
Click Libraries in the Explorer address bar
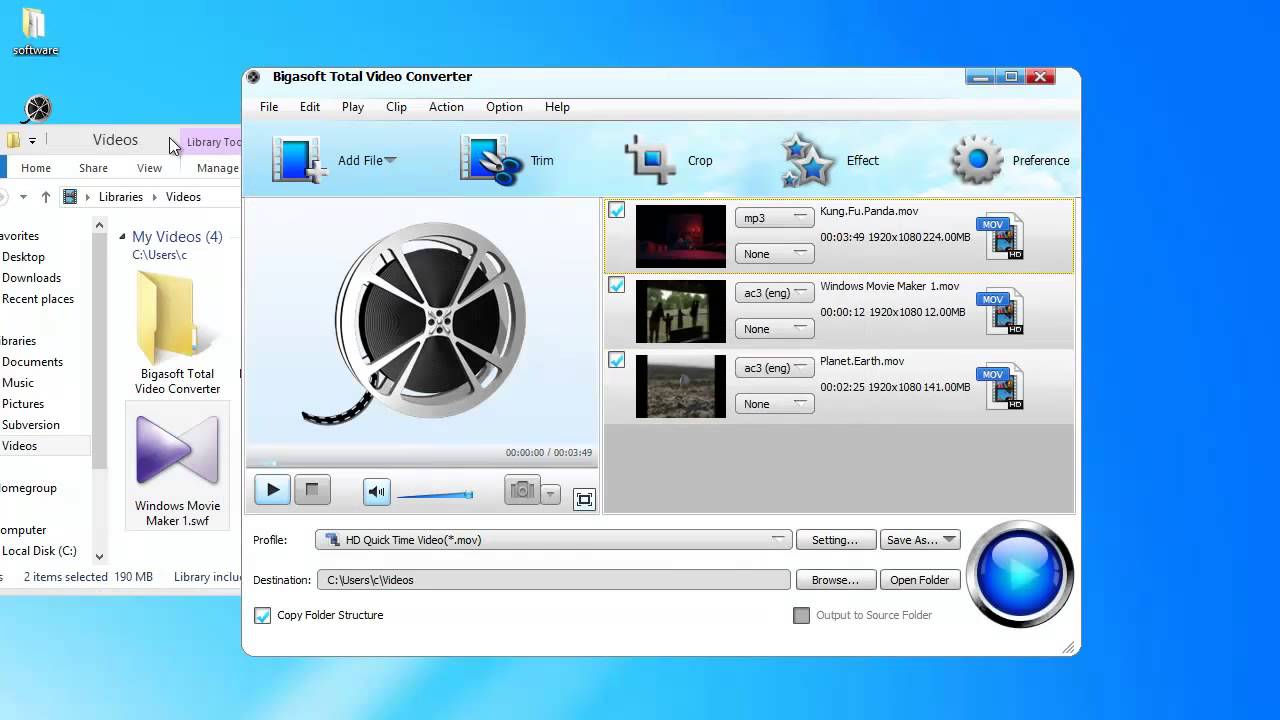(x=121, y=197)
